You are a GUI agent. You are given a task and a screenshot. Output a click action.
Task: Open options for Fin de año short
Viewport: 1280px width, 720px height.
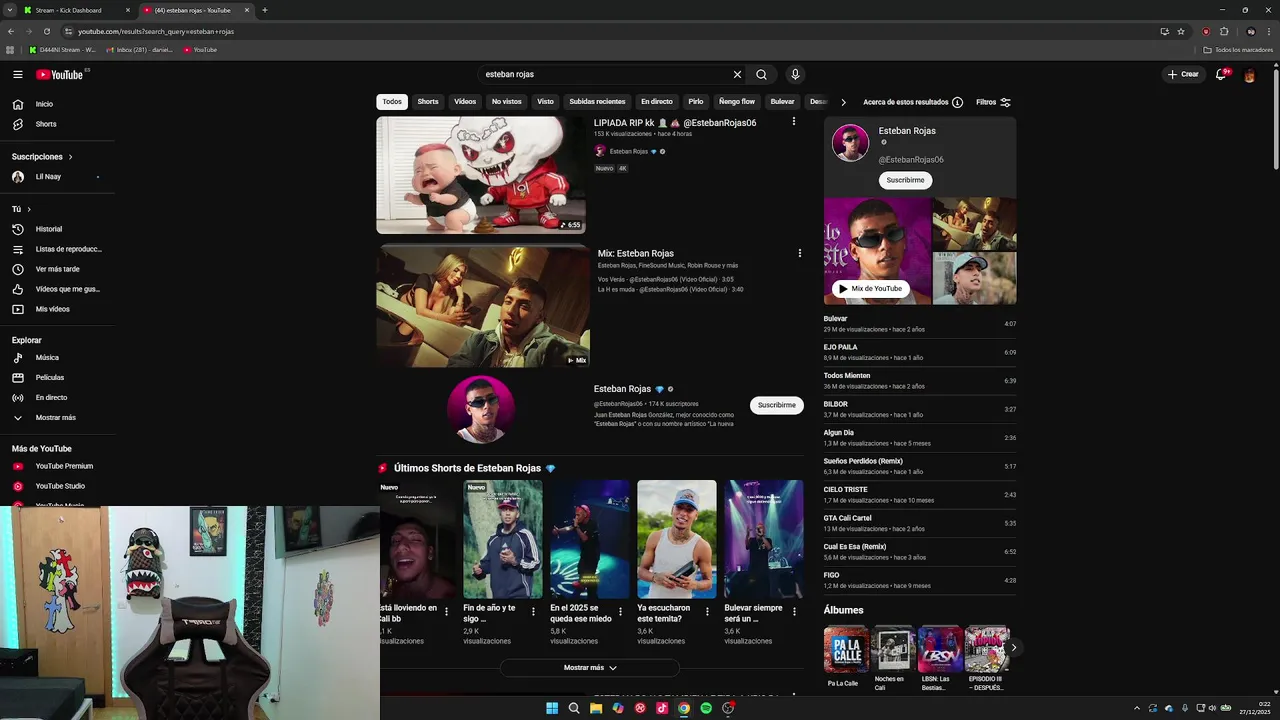coord(533,611)
